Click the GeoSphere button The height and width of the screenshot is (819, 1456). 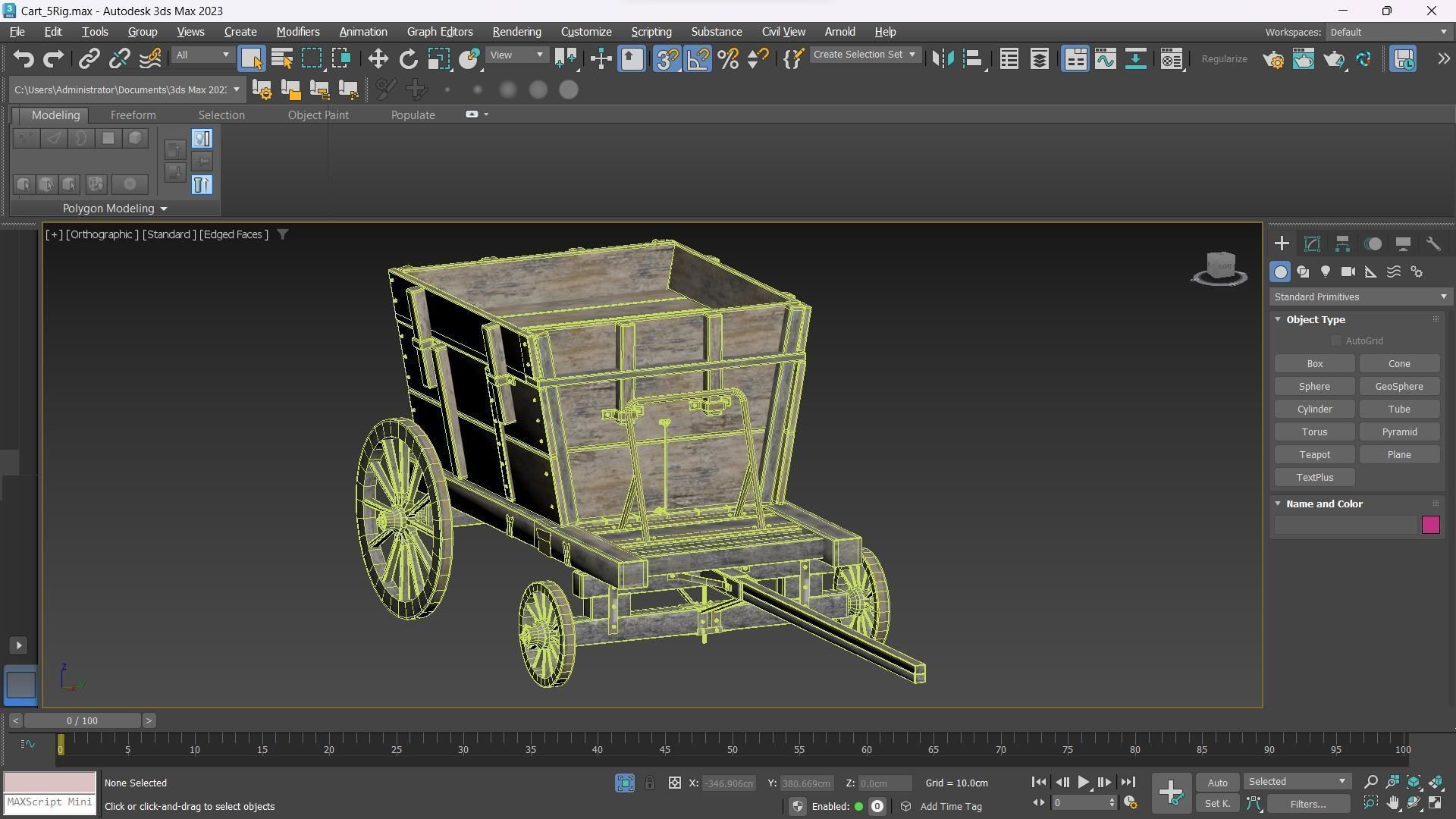coord(1399,386)
